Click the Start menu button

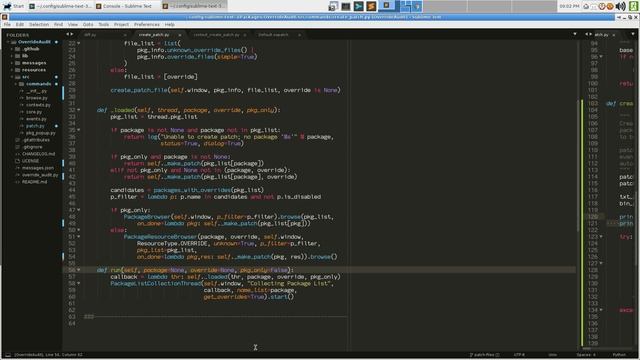coord(13,6)
